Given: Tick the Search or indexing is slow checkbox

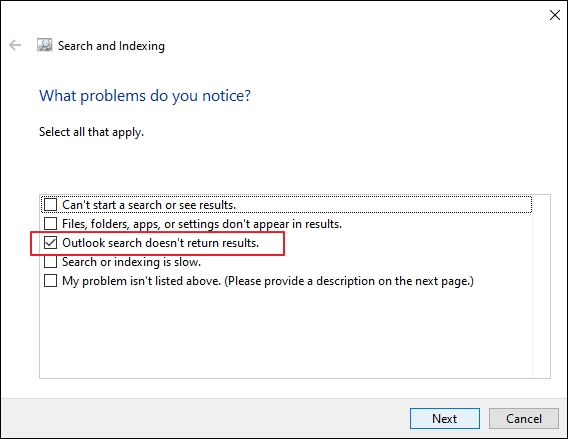Looking at the screenshot, I should pyautogui.click(x=50, y=262).
